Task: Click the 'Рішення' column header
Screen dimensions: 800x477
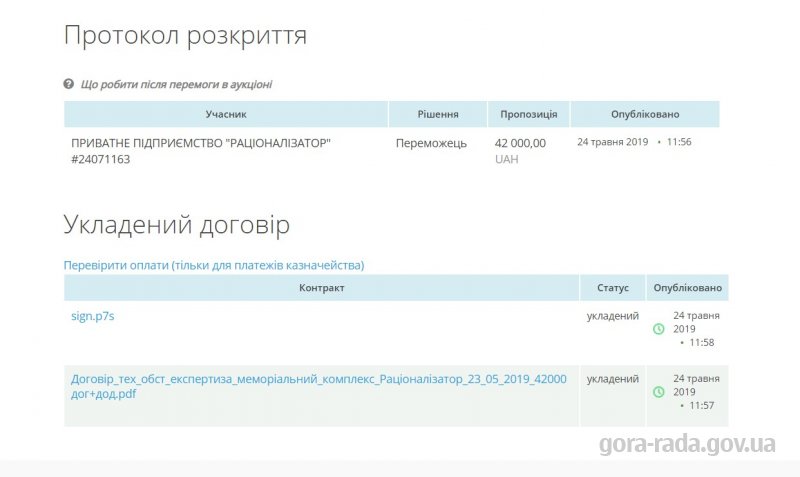Action: click(438, 114)
